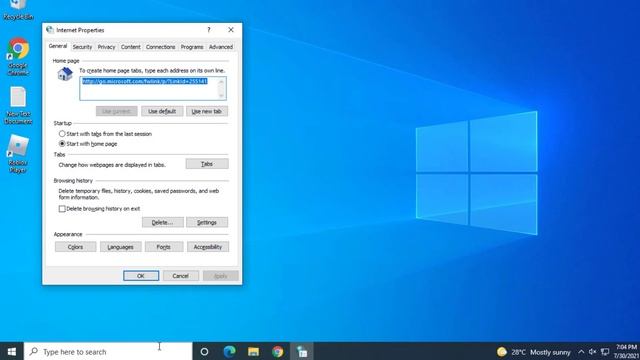
Task: Open the taskbar clock and date
Action: tap(626, 351)
